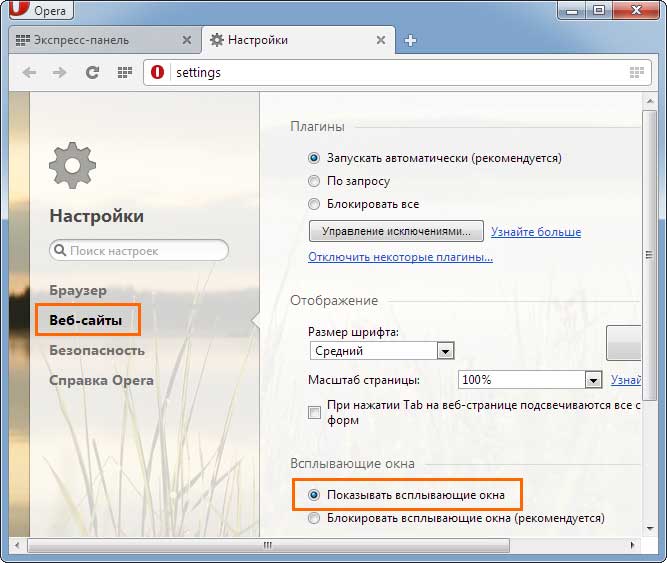Image resolution: width=667 pixels, height=563 pixels.
Task: Click the Управление исключениями button
Action: (396, 231)
